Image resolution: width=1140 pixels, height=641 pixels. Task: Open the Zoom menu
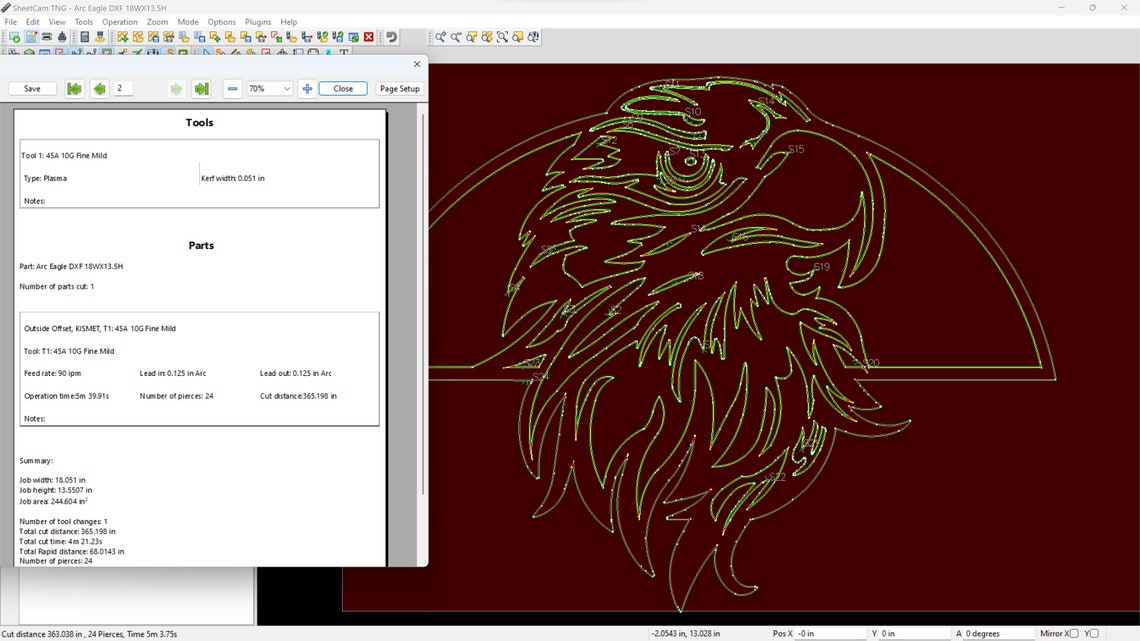[156, 21]
